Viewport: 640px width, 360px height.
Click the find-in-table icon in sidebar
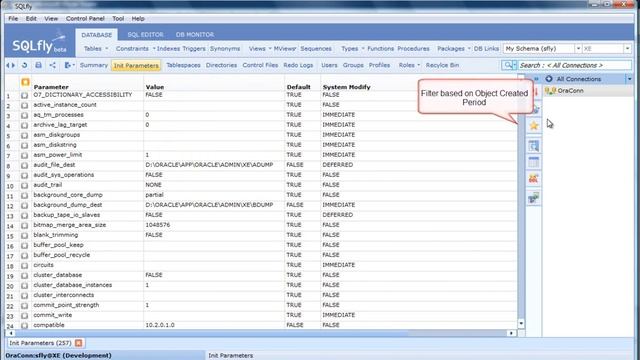533,146
